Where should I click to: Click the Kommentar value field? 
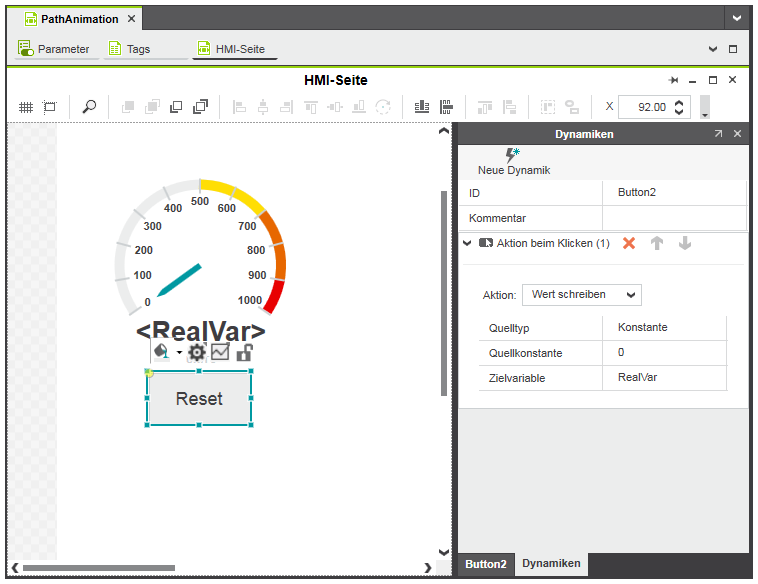click(673, 218)
